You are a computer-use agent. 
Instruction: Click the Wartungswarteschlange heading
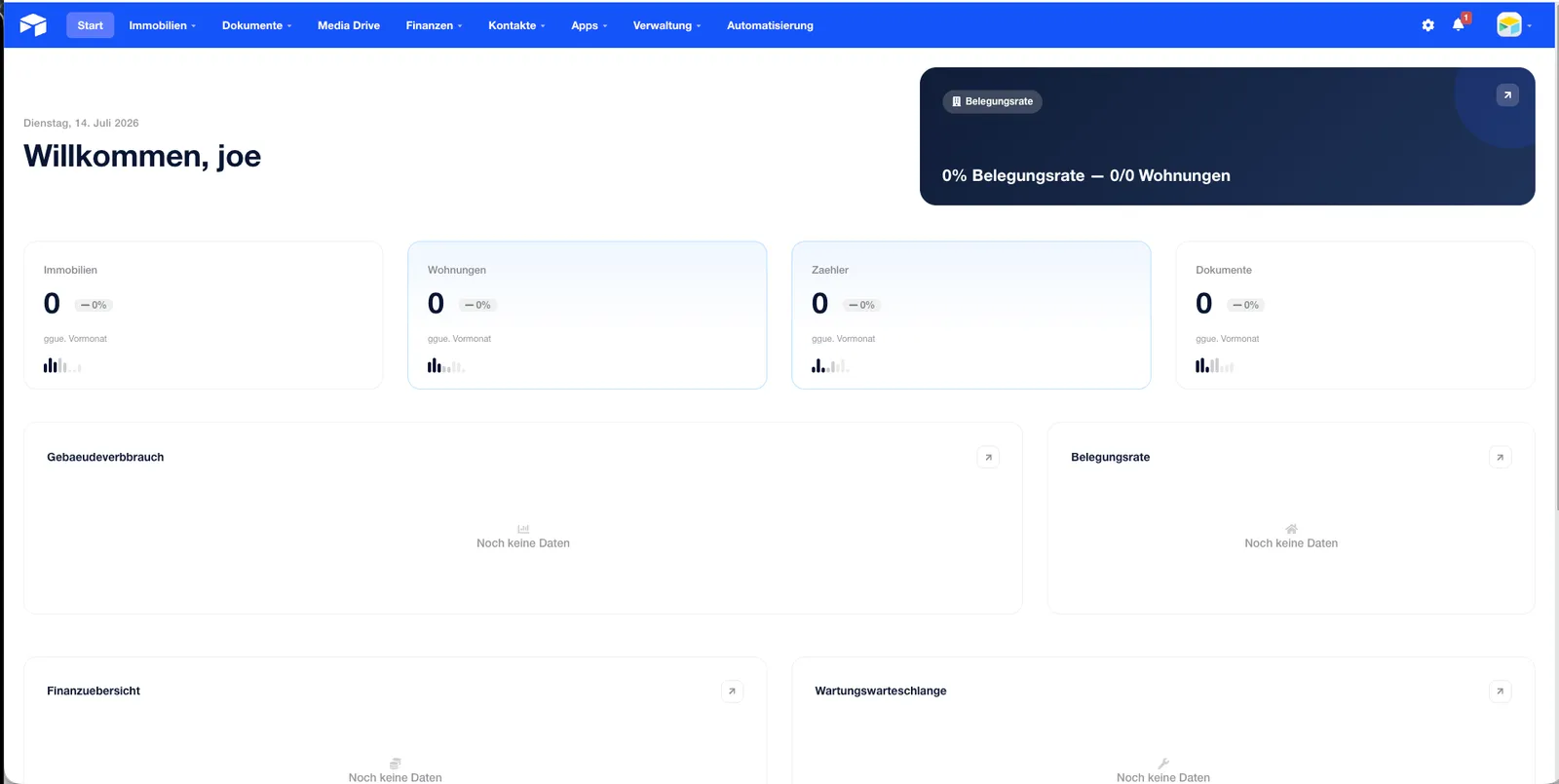tap(881, 691)
